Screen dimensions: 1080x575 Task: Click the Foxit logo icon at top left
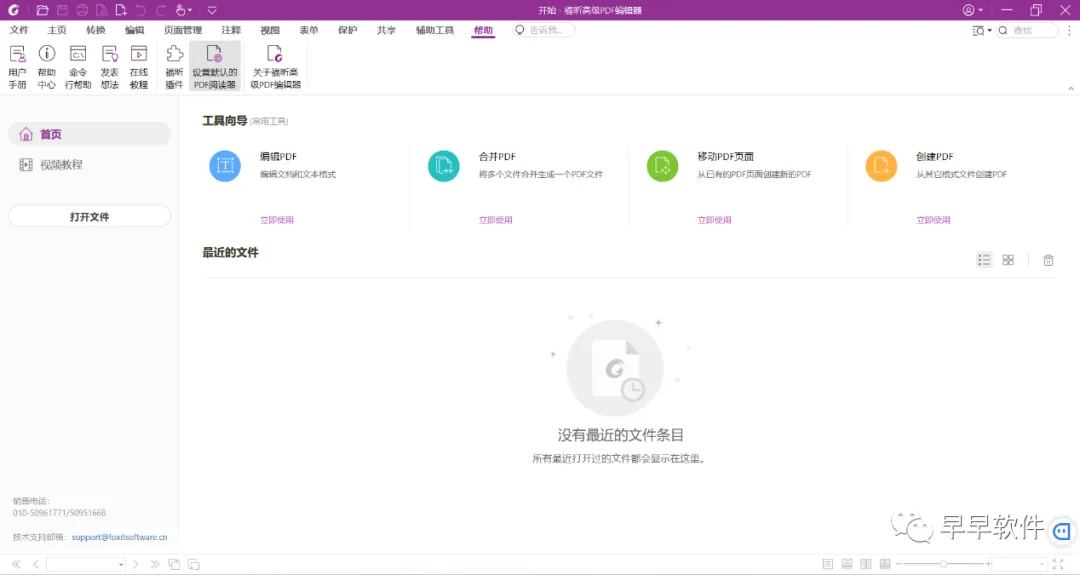(13, 10)
